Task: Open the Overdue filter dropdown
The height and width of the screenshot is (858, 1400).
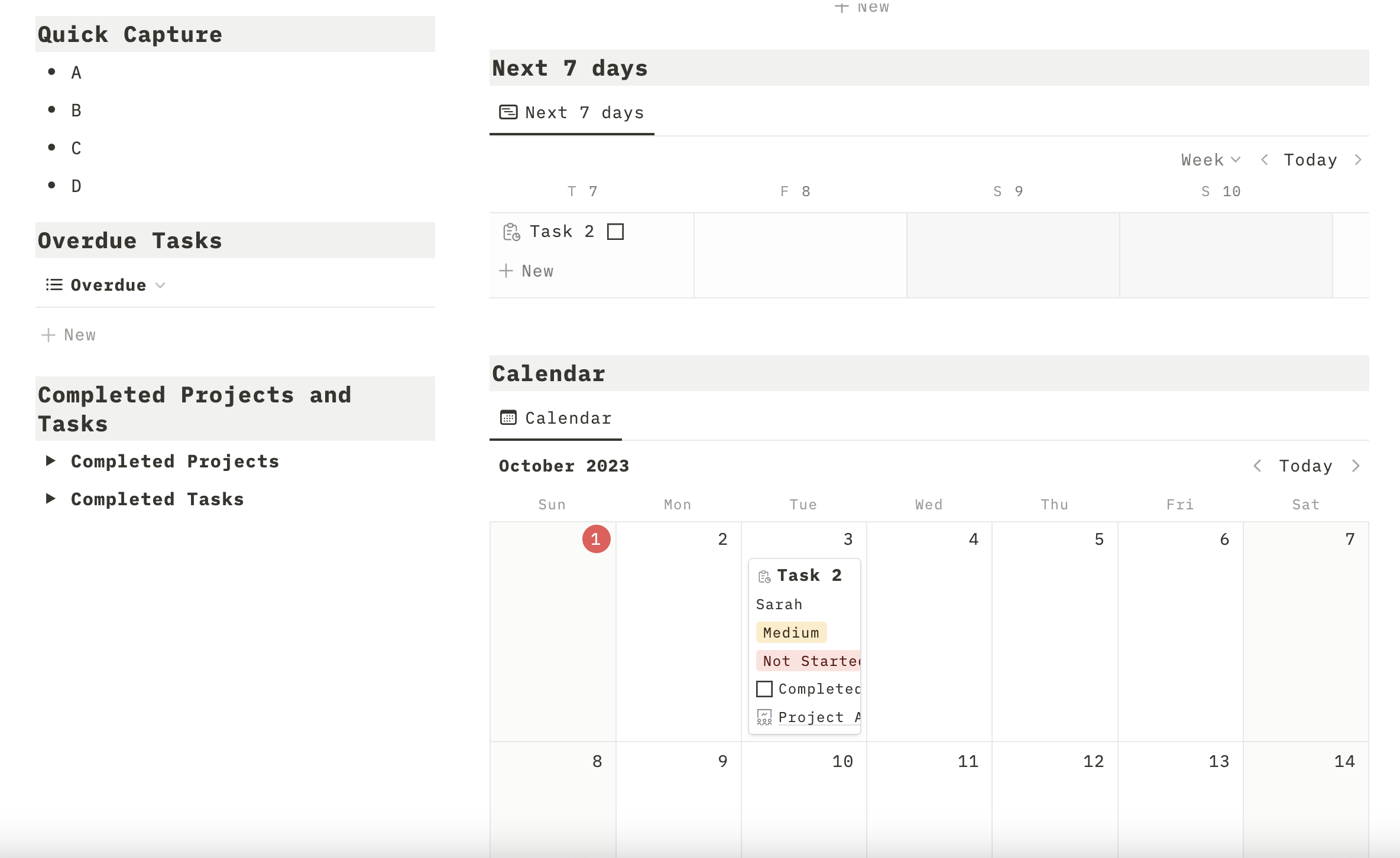Action: point(159,285)
